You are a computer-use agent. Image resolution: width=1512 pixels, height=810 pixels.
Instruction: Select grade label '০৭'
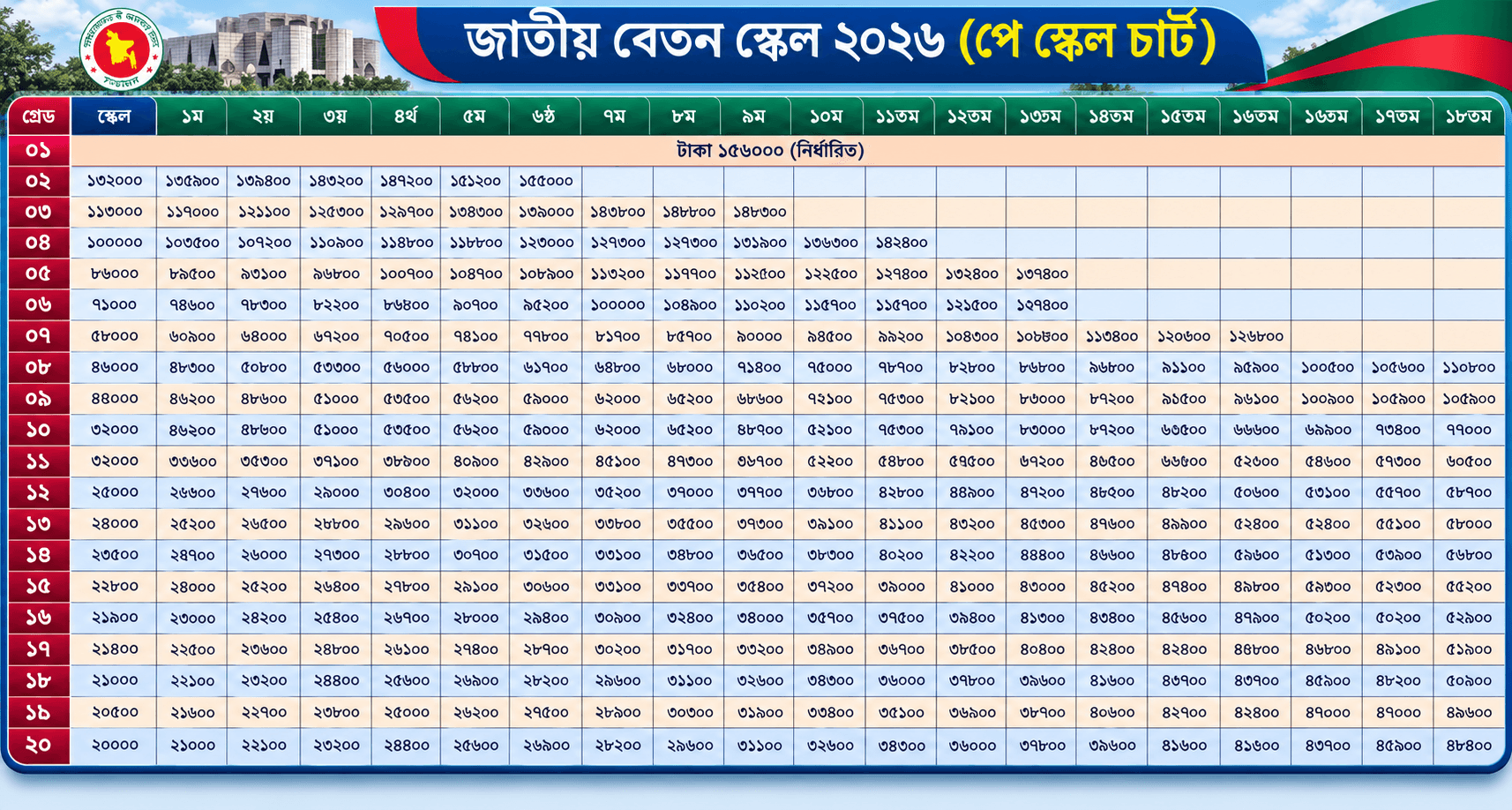(39, 336)
